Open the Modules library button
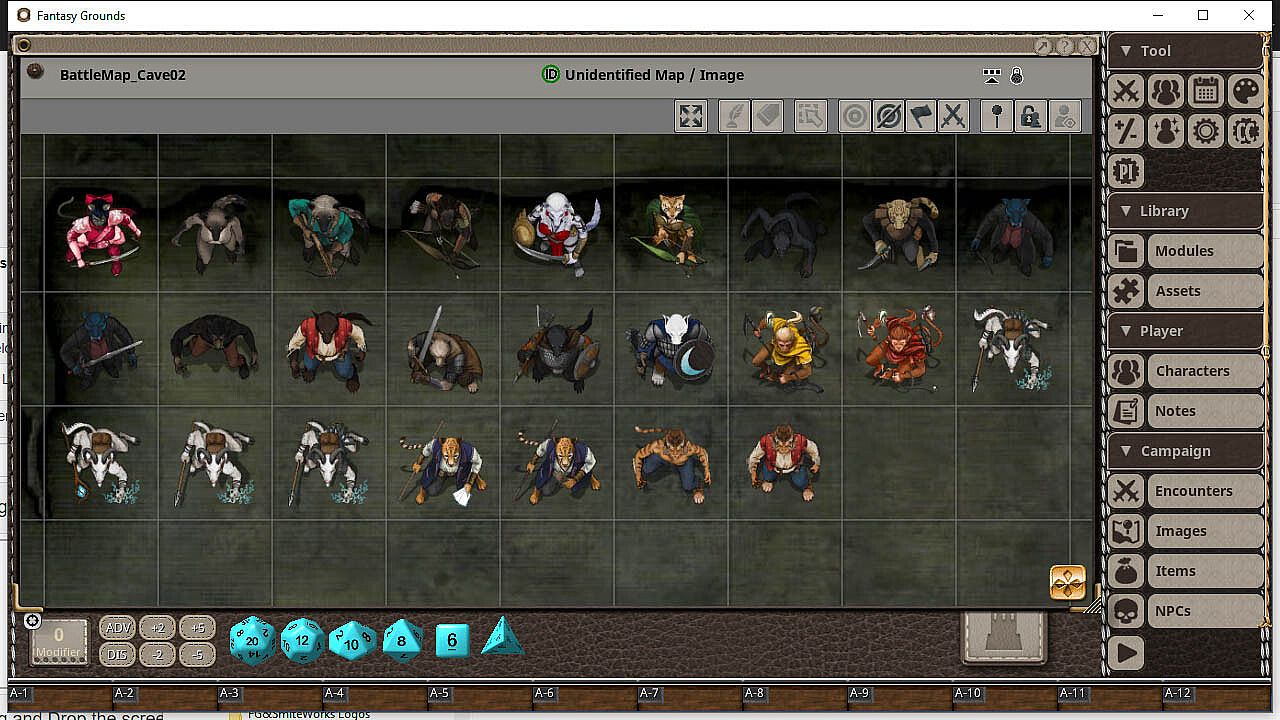The image size is (1280, 720). (x=1205, y=251)
